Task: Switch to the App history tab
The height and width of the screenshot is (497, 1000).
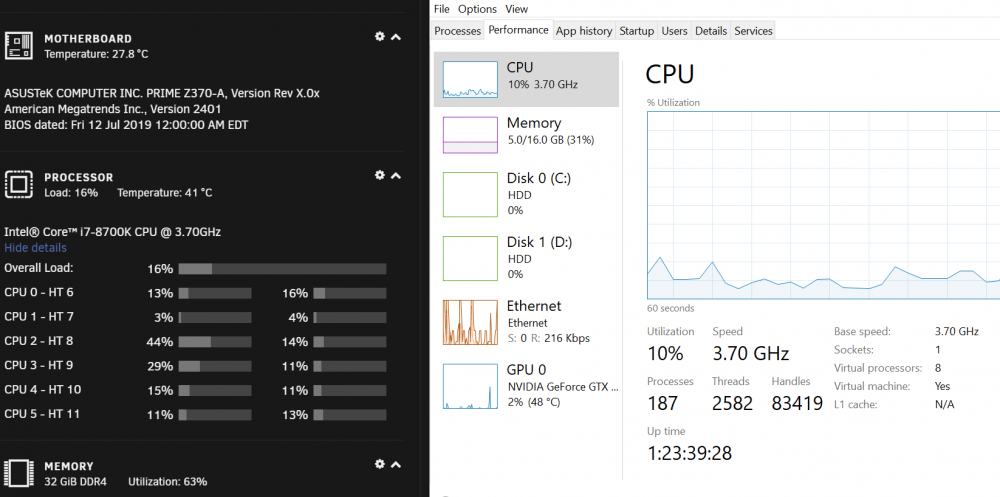Action: (x=584, y=31)
